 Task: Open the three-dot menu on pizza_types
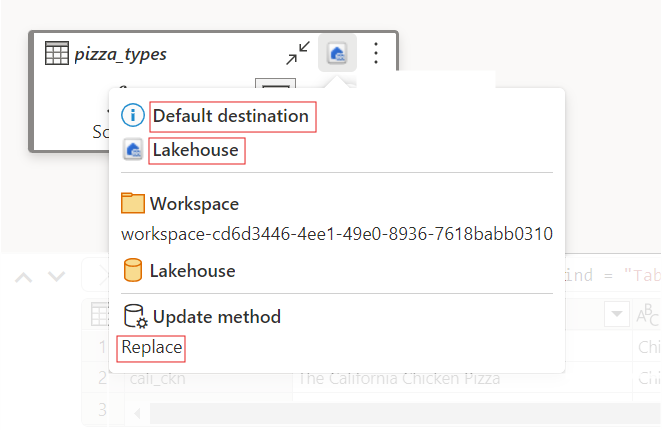376,53
